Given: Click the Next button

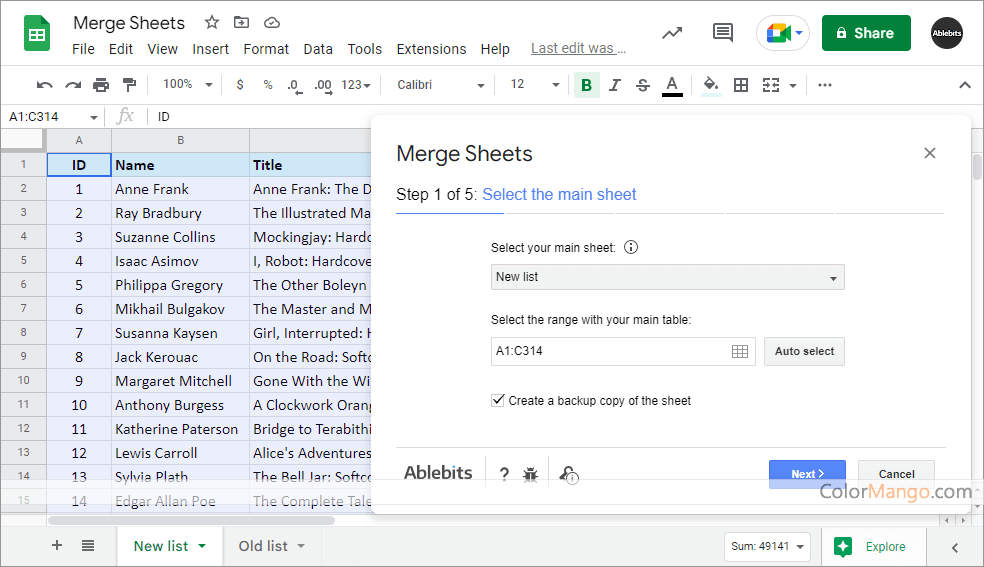Looking at the screenshot, I should [x=807, y=474].
